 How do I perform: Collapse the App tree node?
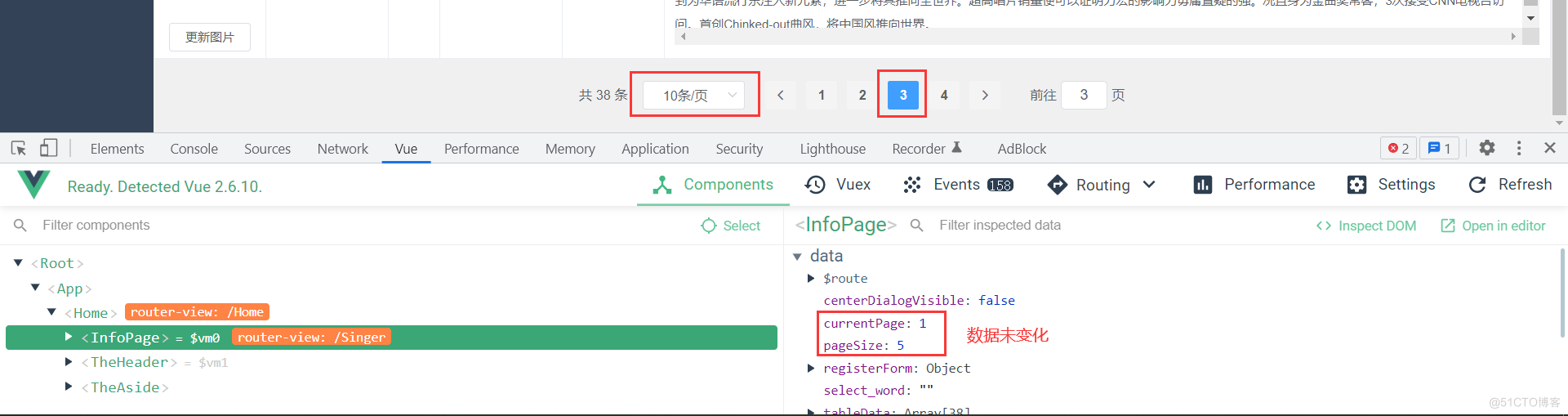pyautogui.click(x=35, y=288)
